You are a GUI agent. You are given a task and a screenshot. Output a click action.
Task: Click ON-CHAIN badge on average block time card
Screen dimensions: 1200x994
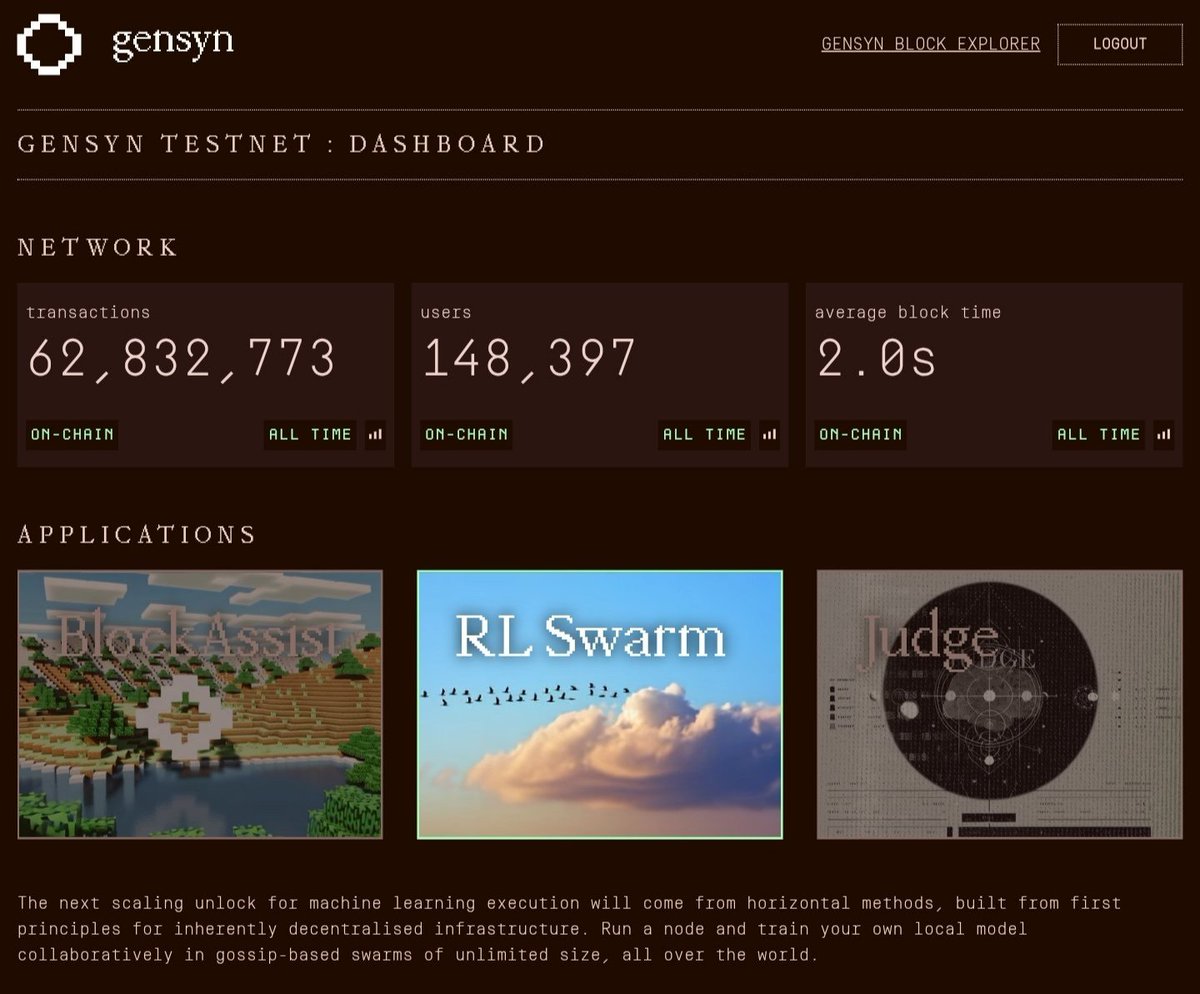860,434
